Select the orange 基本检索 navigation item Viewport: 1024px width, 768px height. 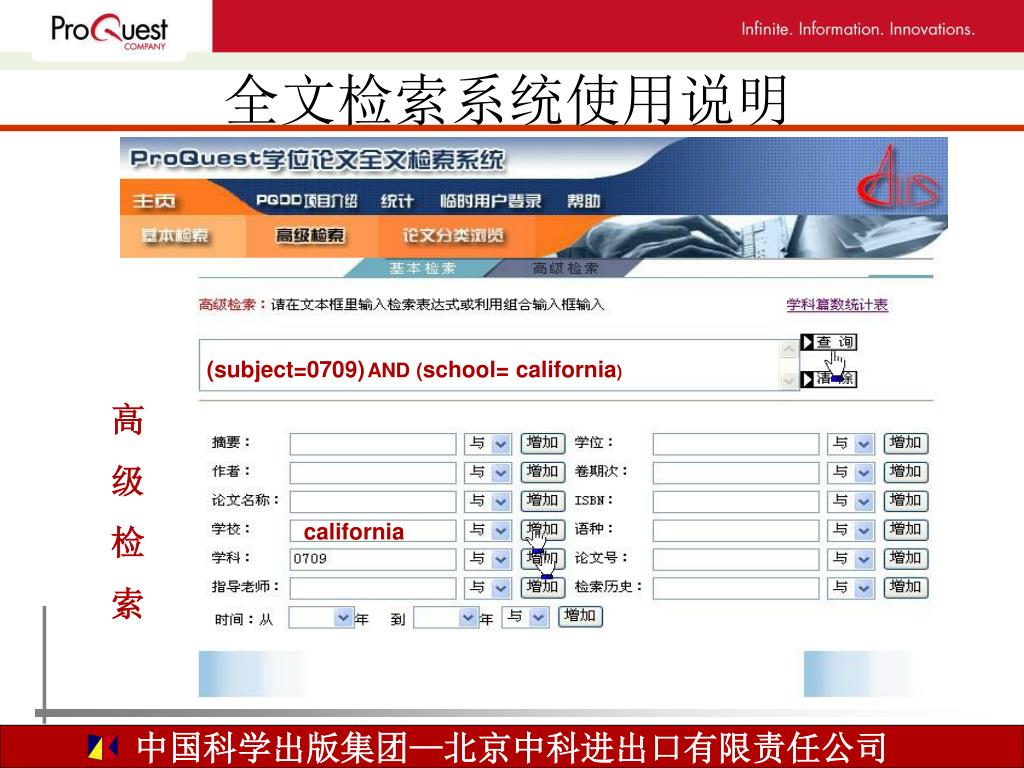coord(175,235)
